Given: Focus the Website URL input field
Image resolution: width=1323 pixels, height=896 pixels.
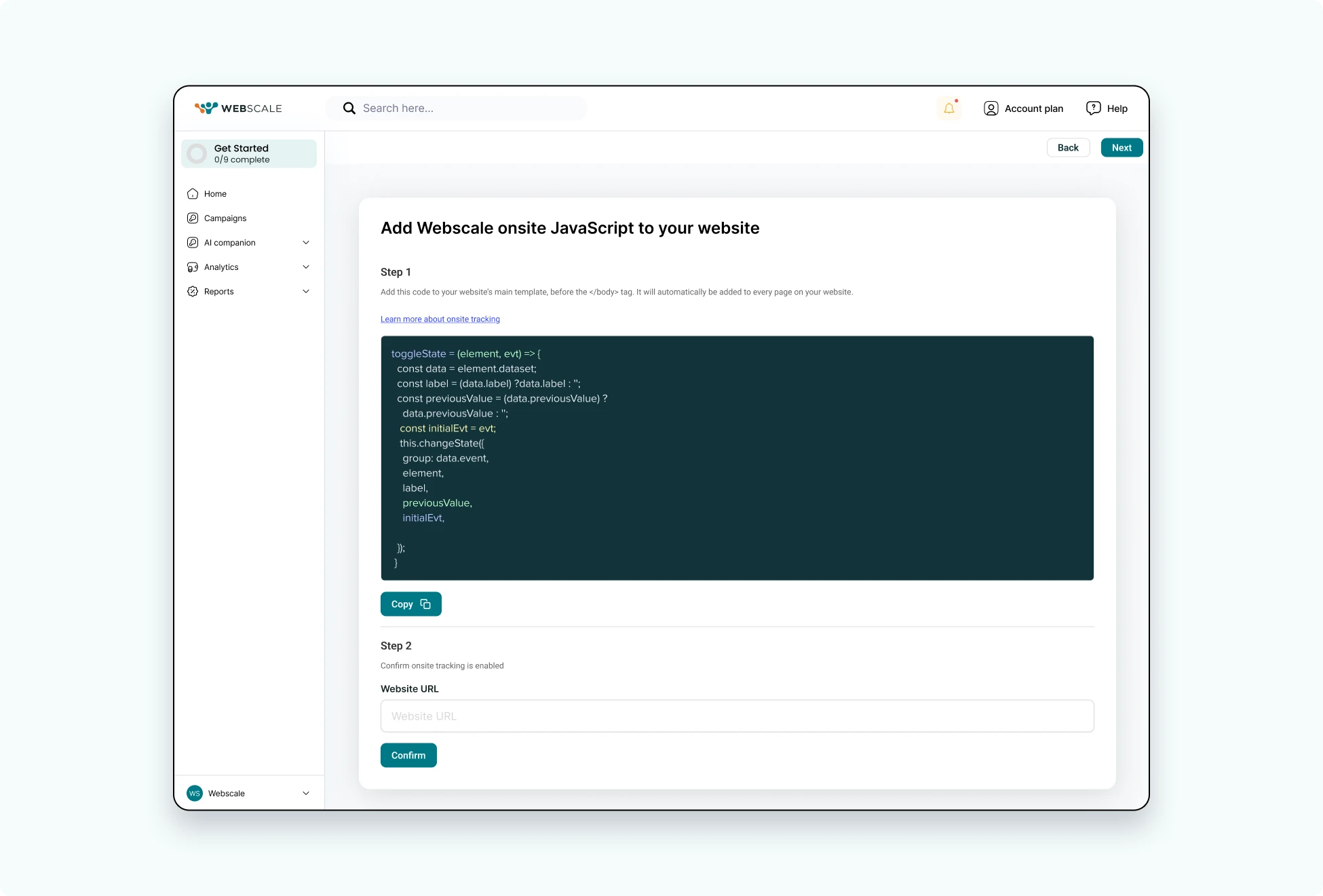Looking at the screenshot, I should click(x=737, y=716).
